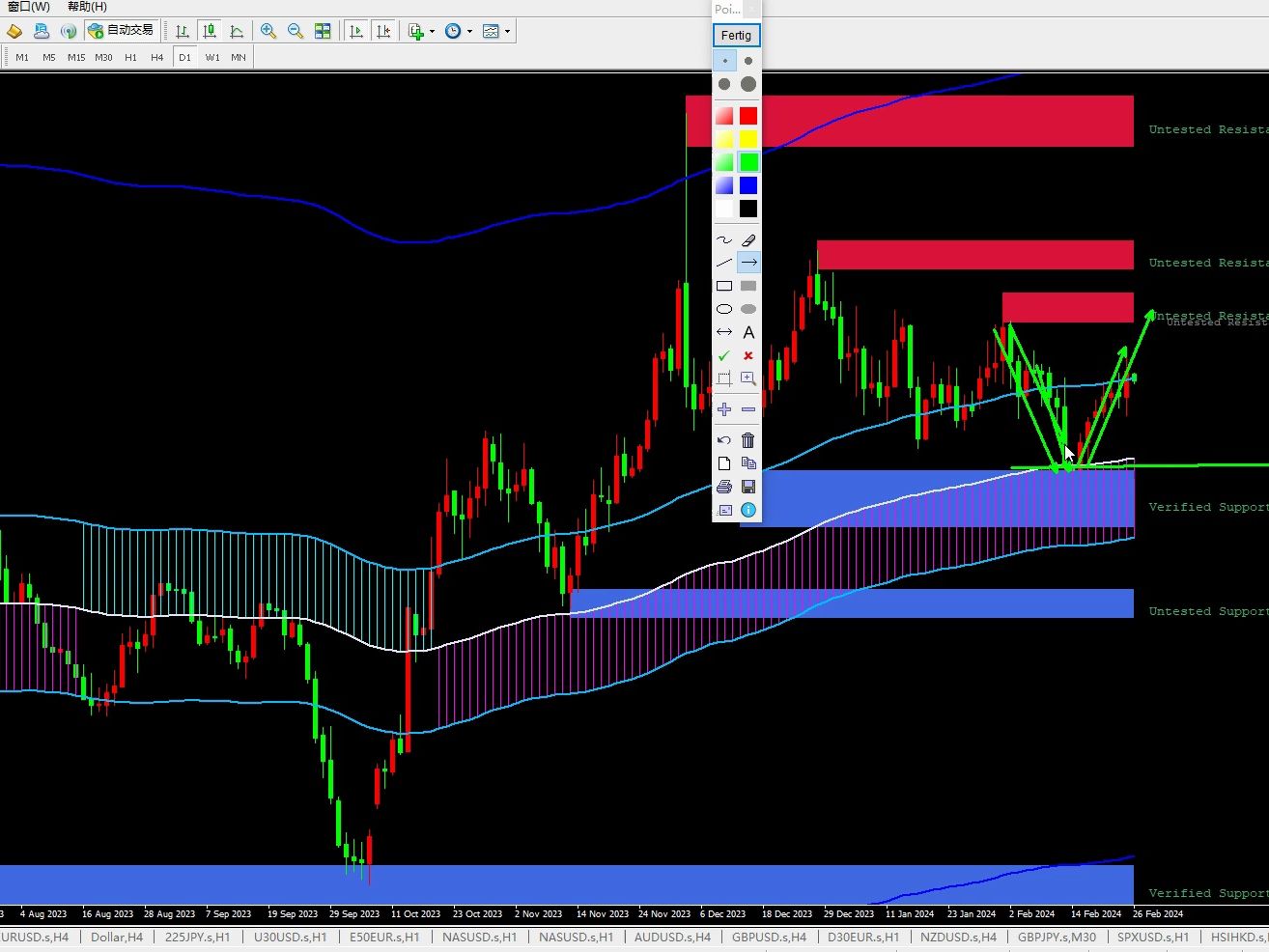Choose the filled gray rectangle tool
1269x952 pixels.
click(x=748, y=286)
